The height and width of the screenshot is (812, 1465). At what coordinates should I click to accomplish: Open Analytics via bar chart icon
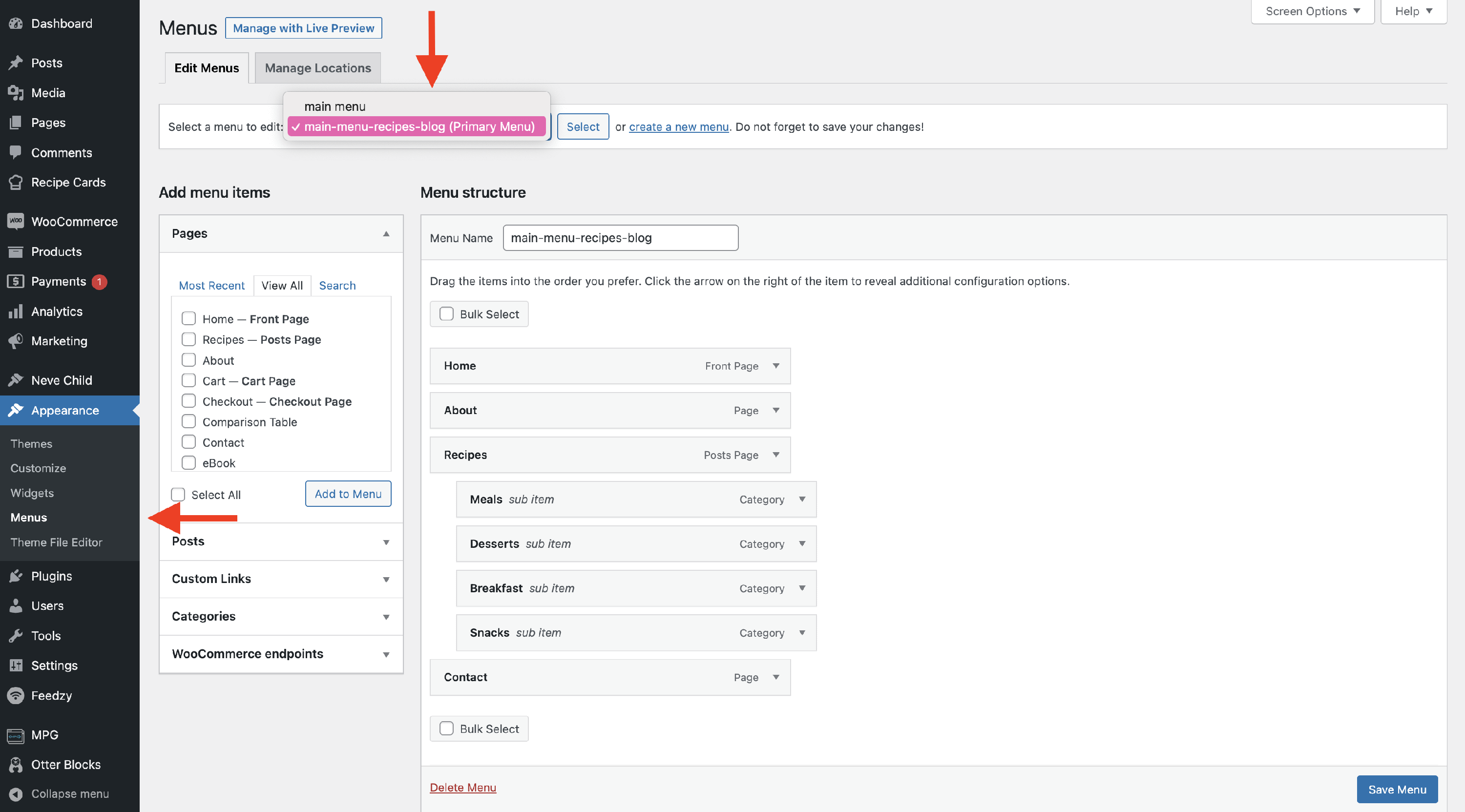[x=16, y=311]
